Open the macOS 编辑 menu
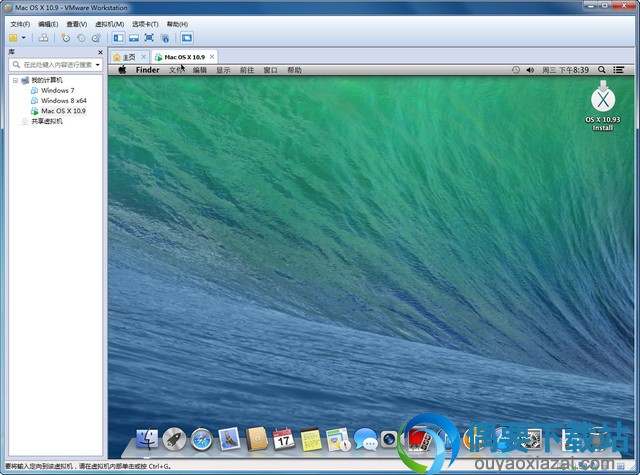 (x=200, y=70)
